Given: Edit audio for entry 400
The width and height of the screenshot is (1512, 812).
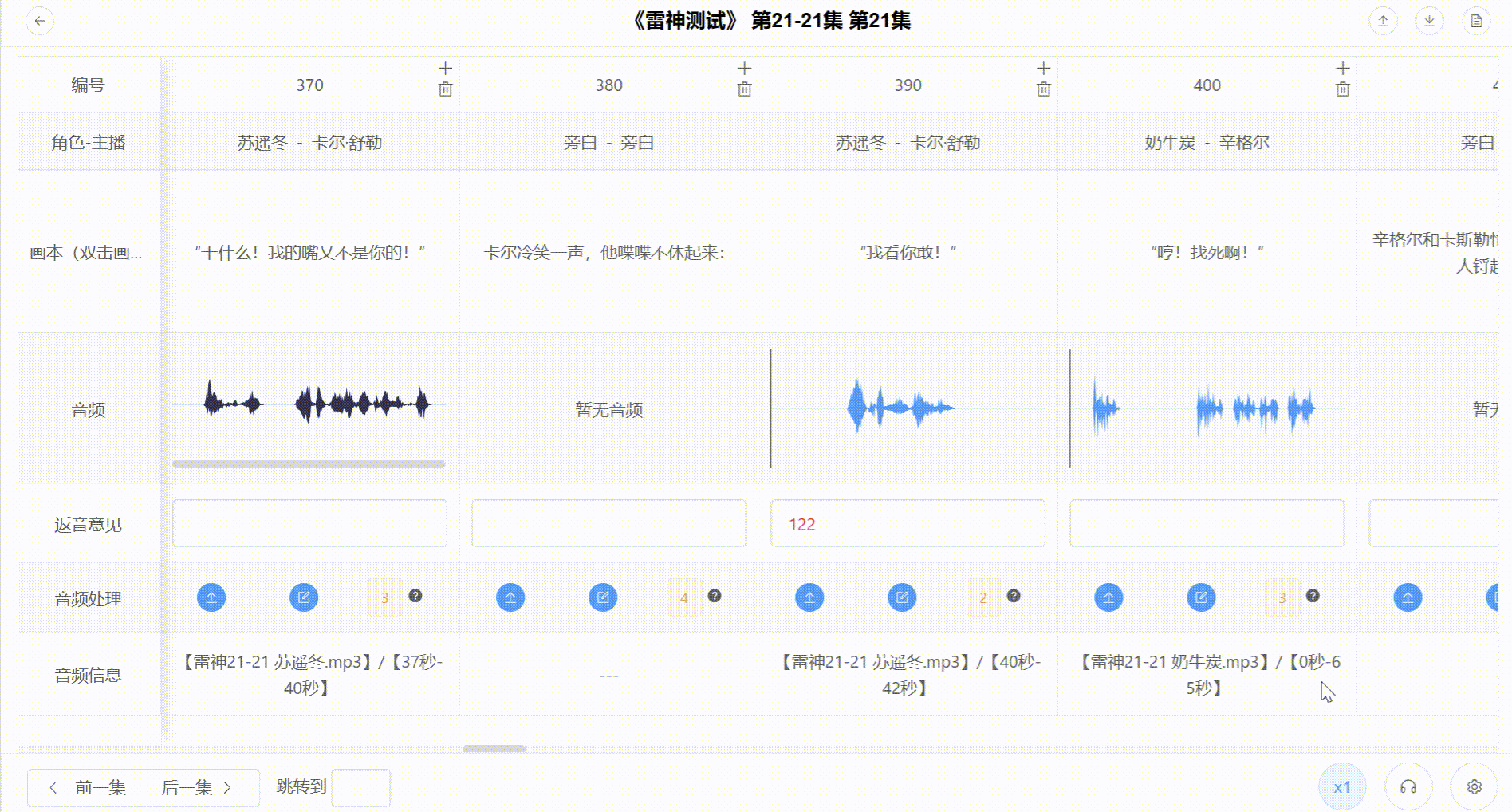Looking at the screenshot, I should (x=1201, y=597).
